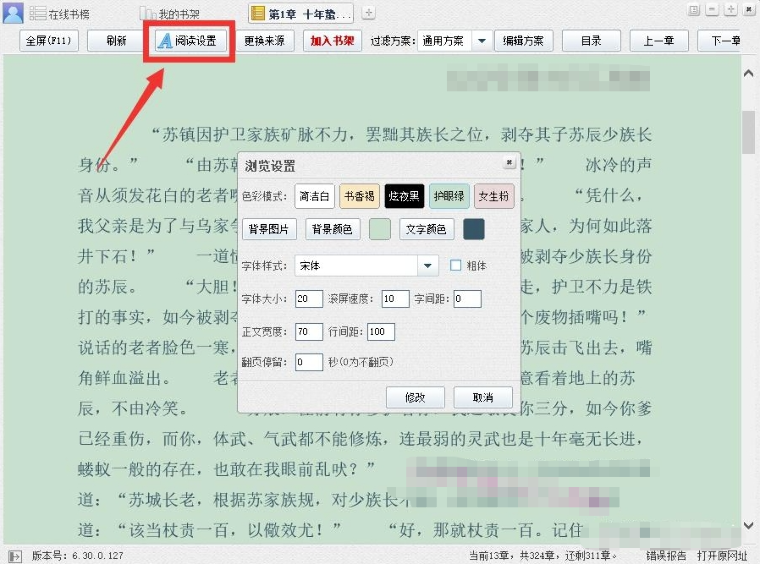Click the sidebar toggle icon in status bar
The width and height of the screenshot is (760, 564).
pyautogui.click(x=15, y=556)
